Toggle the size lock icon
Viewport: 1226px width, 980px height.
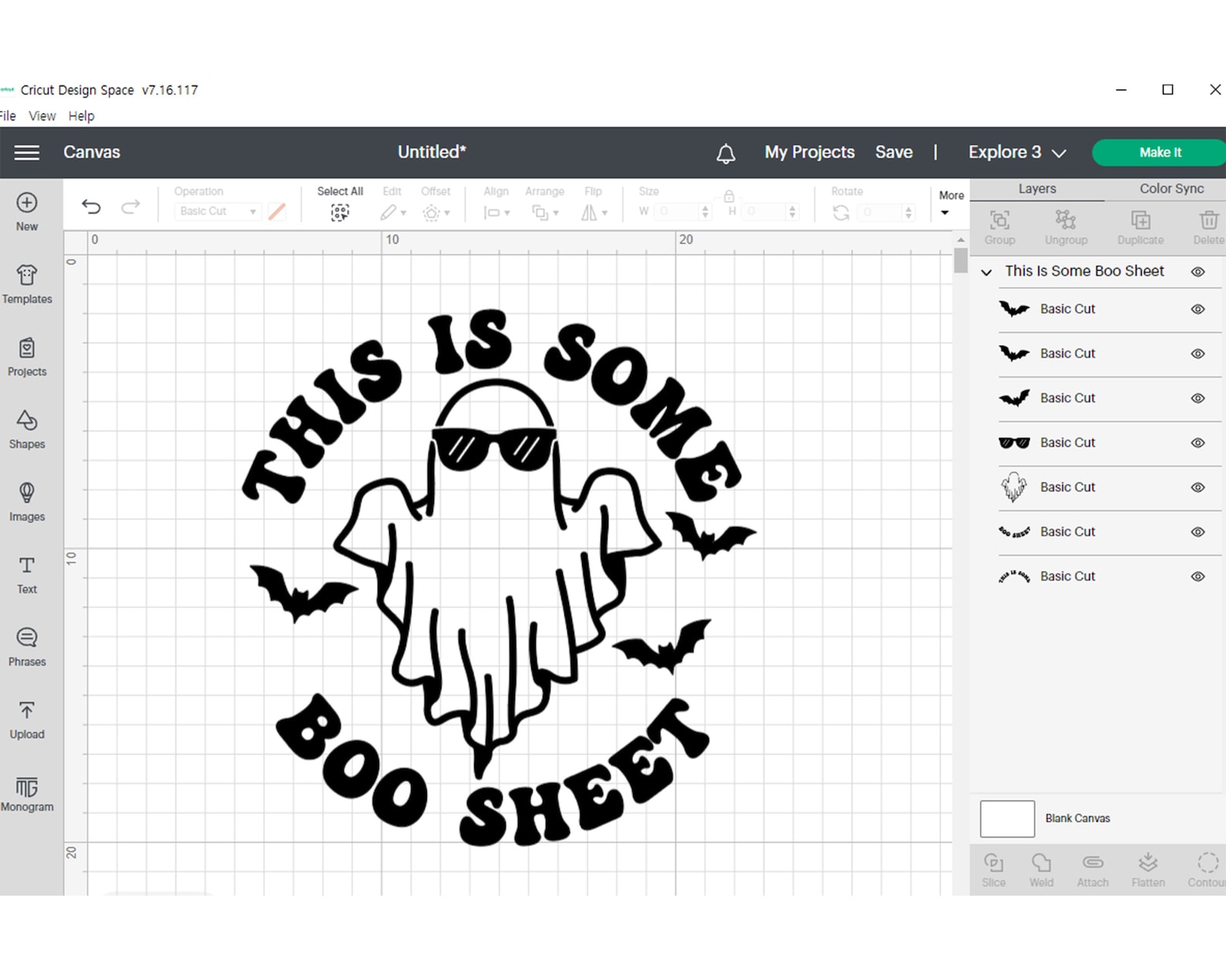pos(729,196)
